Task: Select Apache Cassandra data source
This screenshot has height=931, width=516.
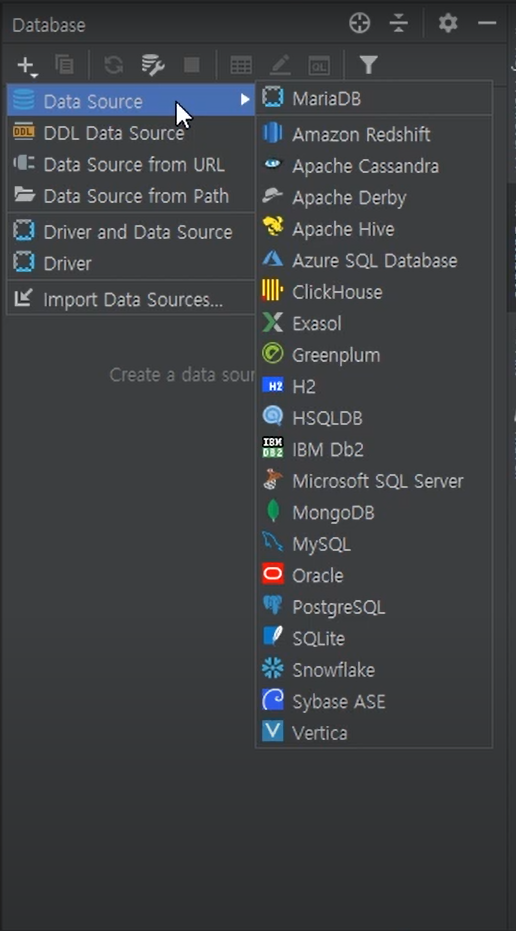Action: [x=373, y=166]
